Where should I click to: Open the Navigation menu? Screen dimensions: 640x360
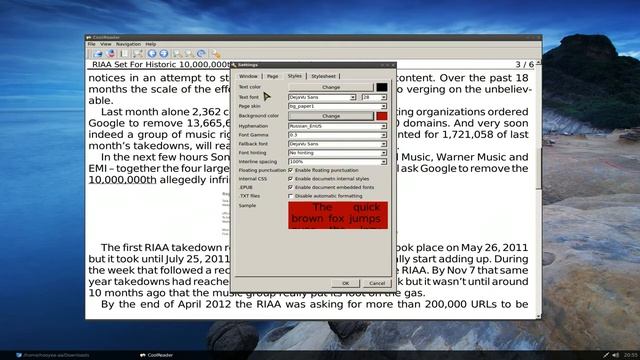click(128, 44)
